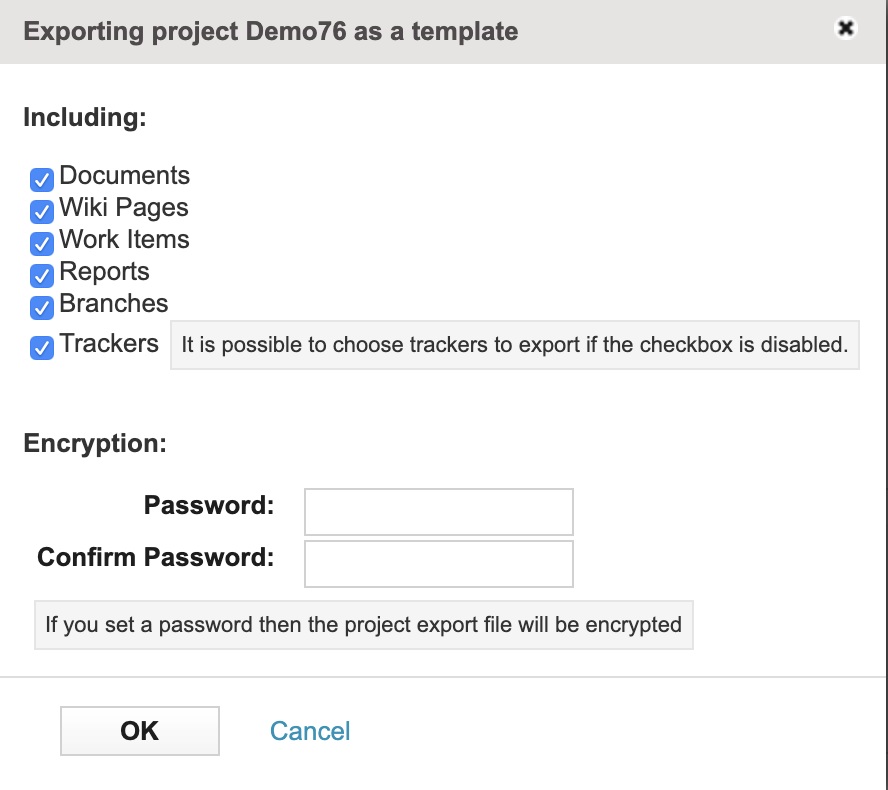This screenshot has height=790, width=888.
Task: Click the Trackers label text
Action: [x=109, y=344]
